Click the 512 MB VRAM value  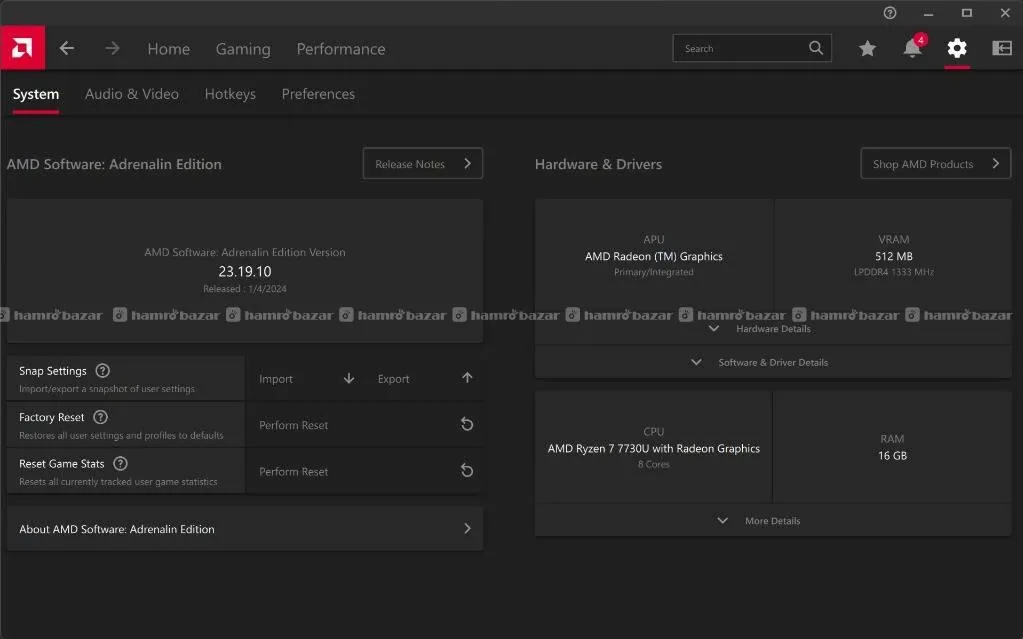click(x=894, y=257)
